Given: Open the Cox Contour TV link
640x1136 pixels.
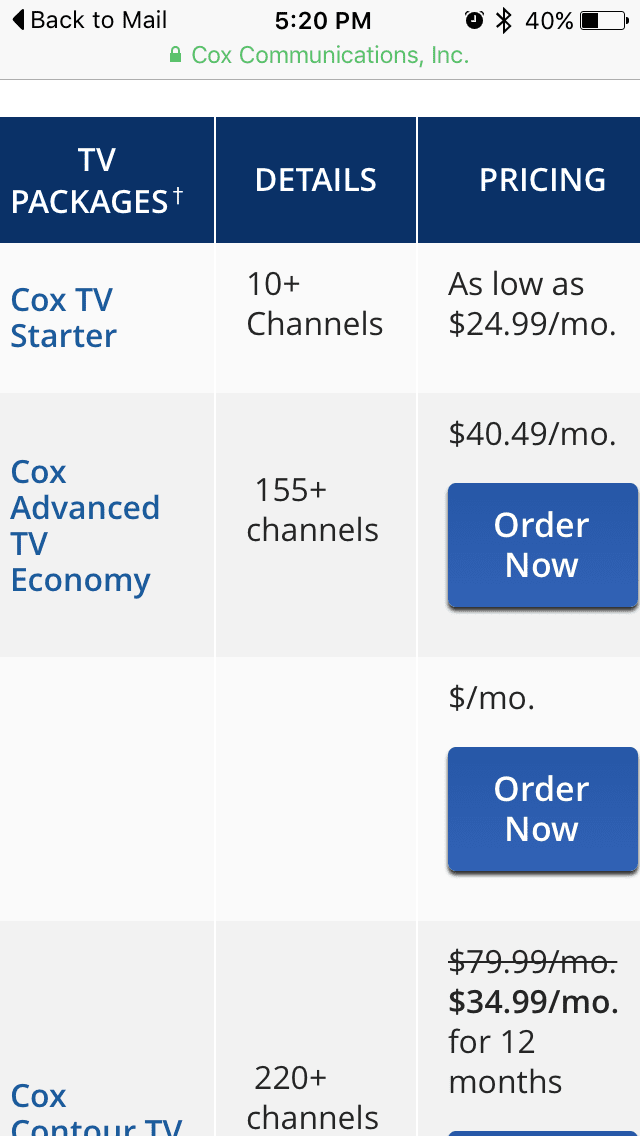Looking at the screenshot, I should (x=95, y=1108).
